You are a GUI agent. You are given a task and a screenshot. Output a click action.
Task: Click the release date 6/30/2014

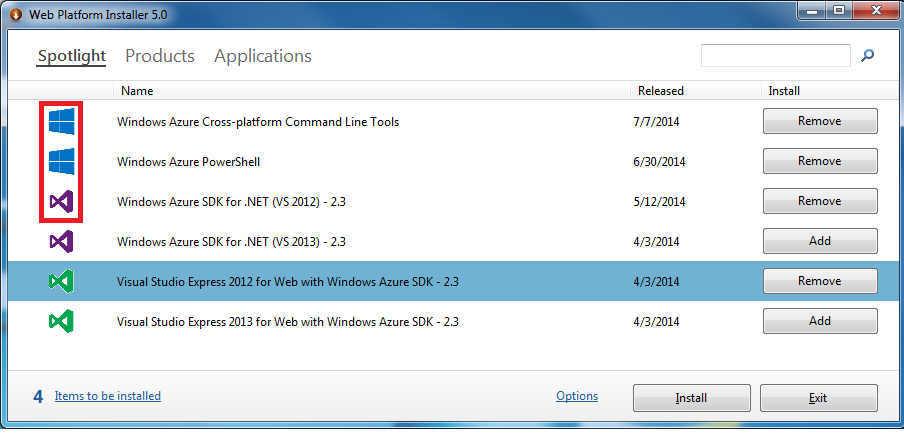click(x=659, y=162)
